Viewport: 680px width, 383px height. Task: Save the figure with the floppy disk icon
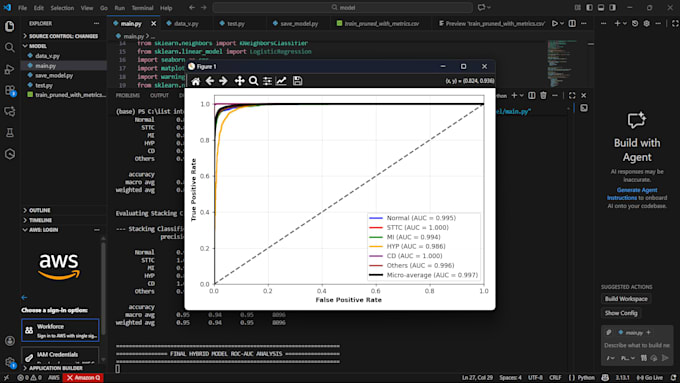[298, 81]
